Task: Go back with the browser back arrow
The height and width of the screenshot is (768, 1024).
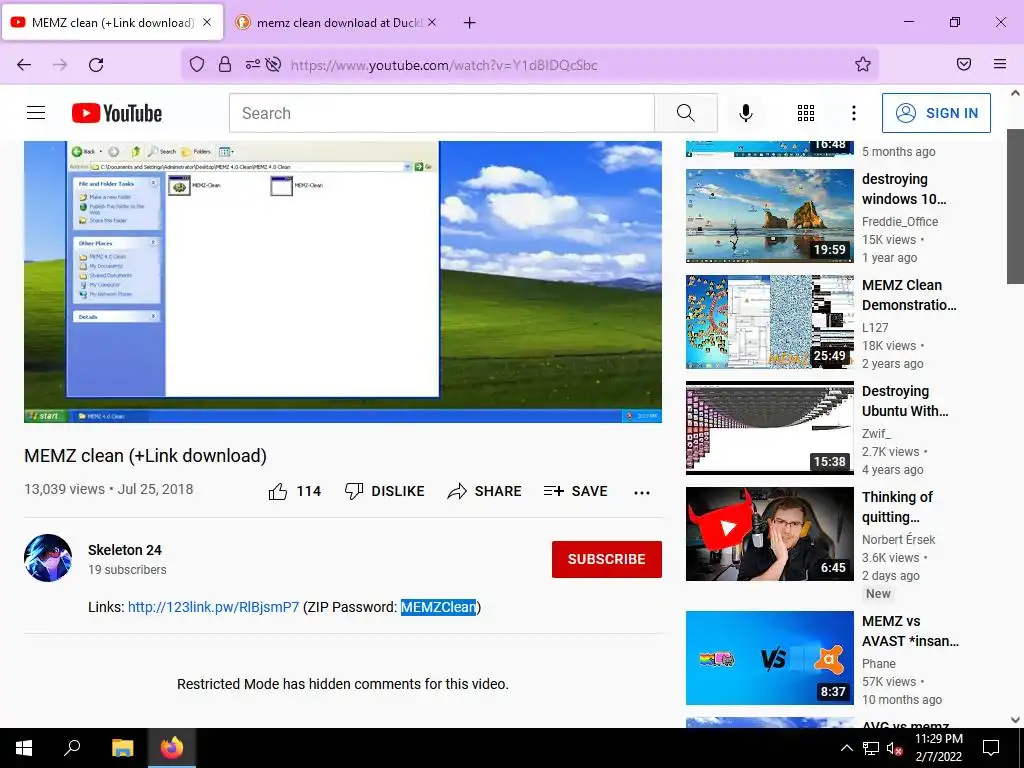Action: [24, 65]
